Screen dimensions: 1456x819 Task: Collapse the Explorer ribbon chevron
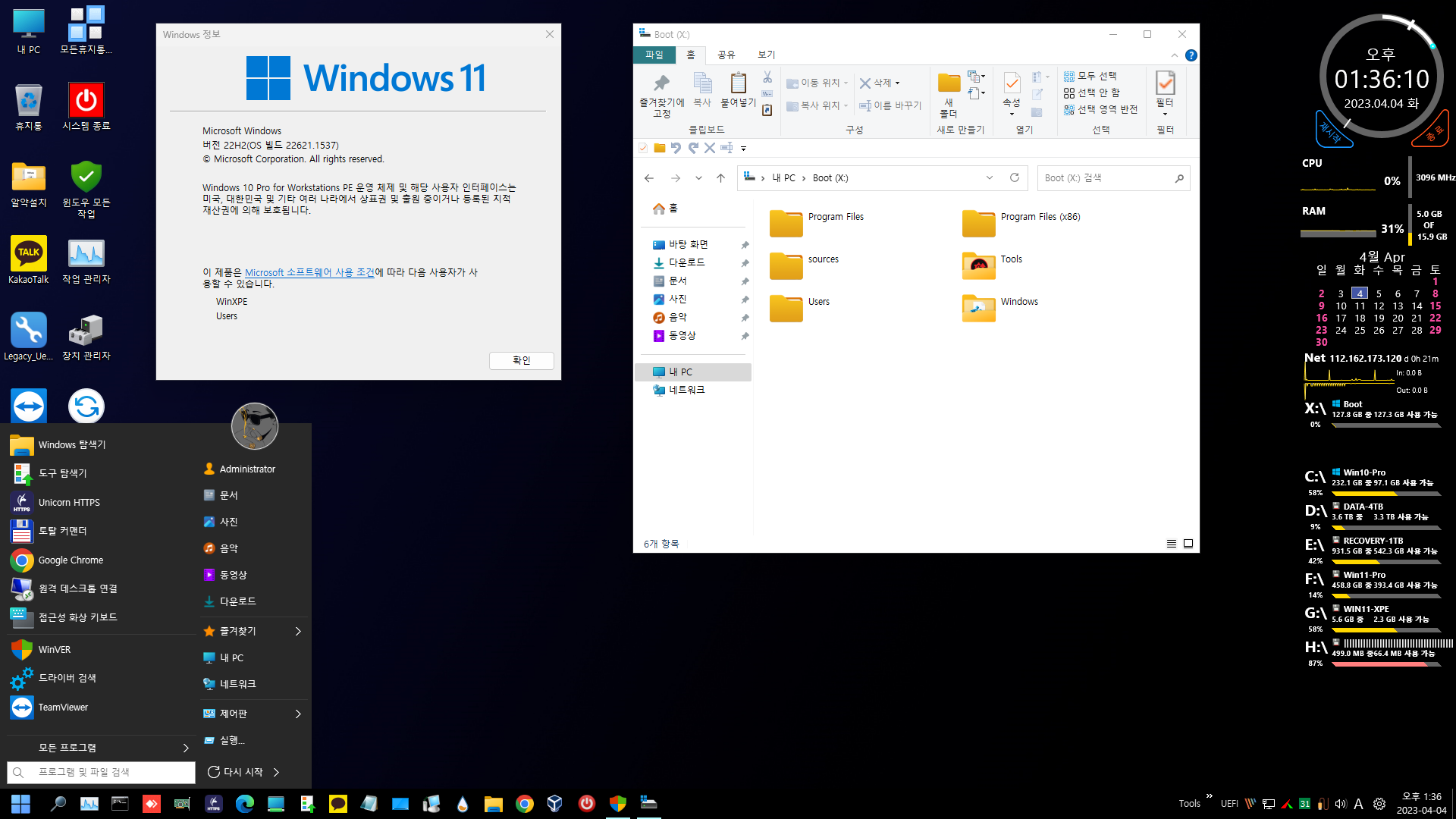pos(1175,55)
